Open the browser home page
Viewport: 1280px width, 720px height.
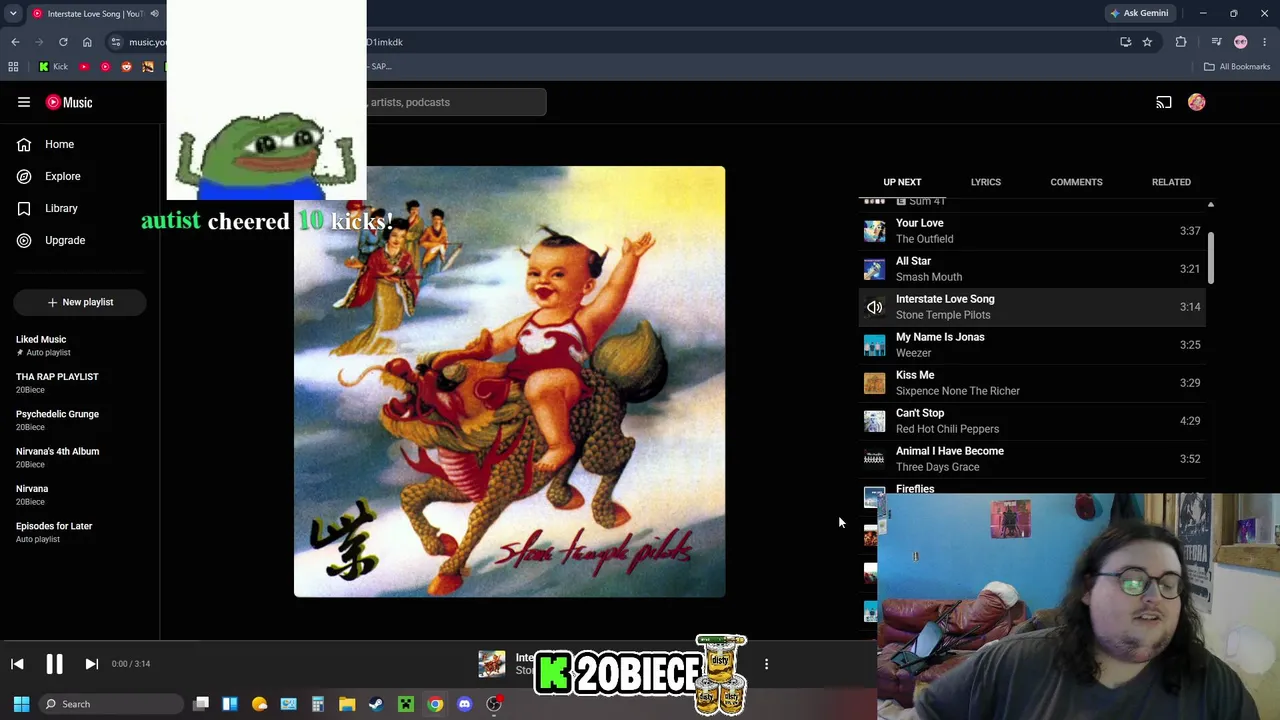pos(87,42)
